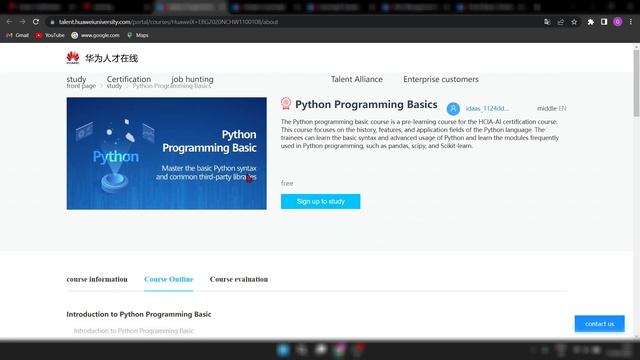Open the translate page icon
Screen dimensions: 640x360
pyautogui.click(x=547, y=22)
